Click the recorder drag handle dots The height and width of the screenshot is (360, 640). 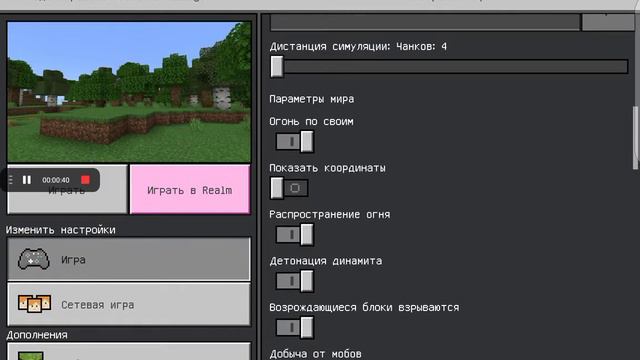(10, 180)
